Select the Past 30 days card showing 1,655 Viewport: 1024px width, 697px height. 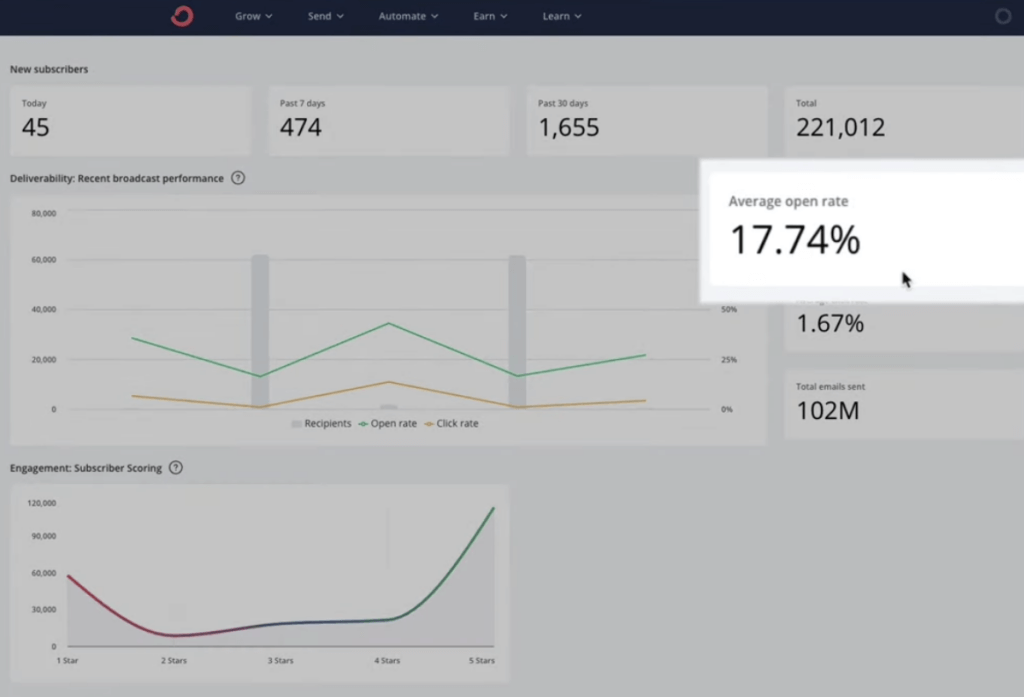pos(647,121)
